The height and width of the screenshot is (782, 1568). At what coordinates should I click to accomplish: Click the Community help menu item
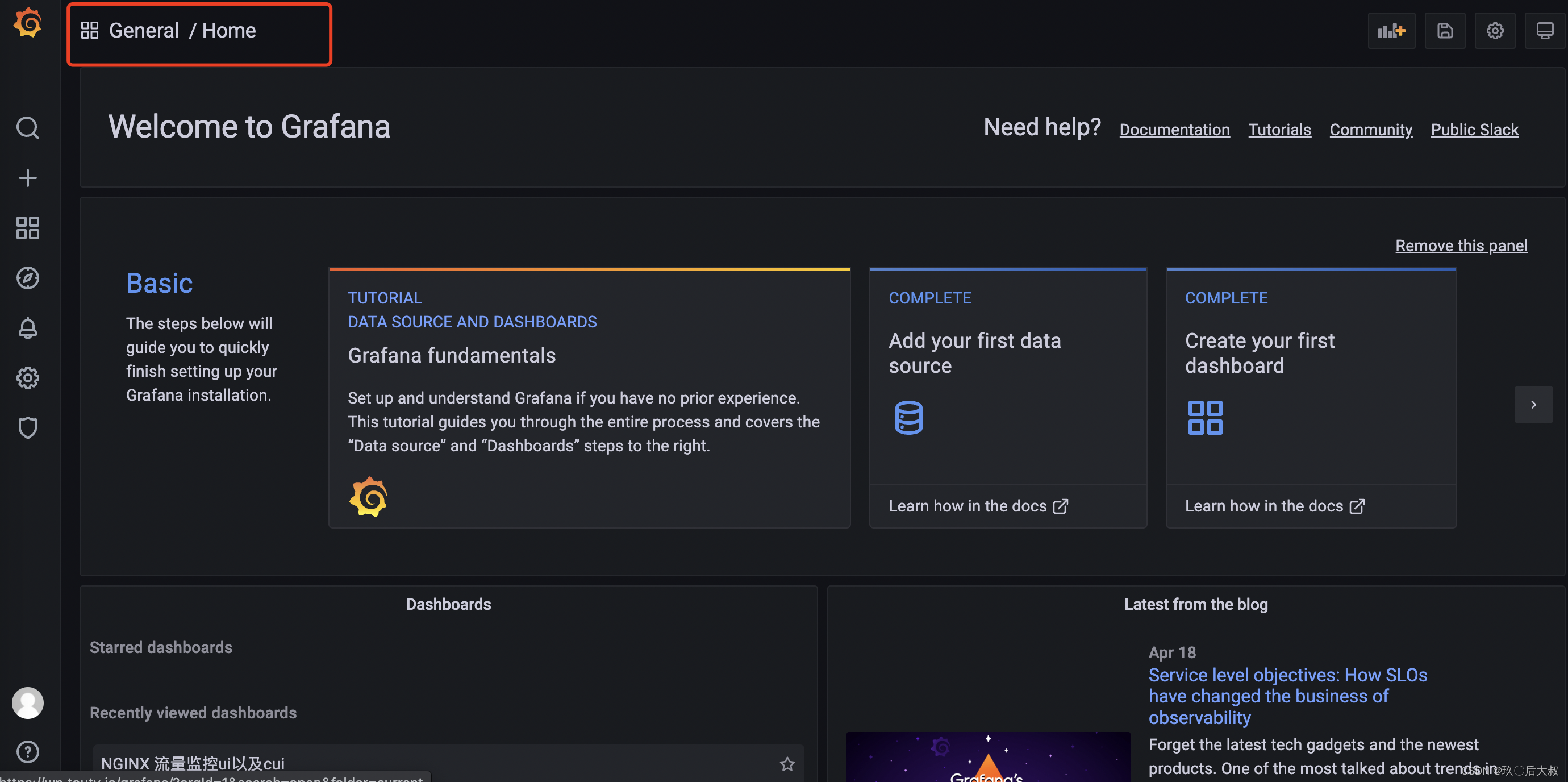1371,130
